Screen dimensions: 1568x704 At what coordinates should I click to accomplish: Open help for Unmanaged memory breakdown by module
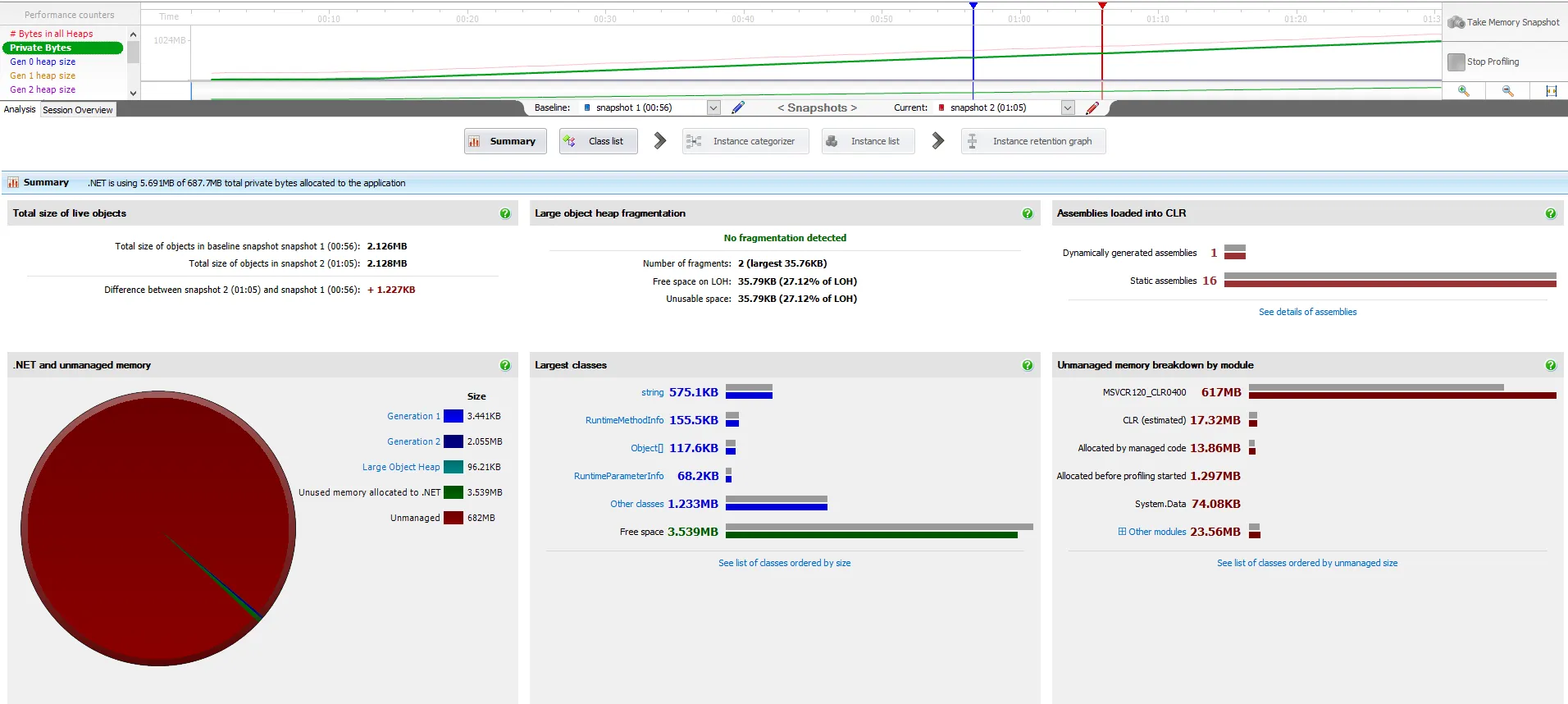tap(1551, 365)
